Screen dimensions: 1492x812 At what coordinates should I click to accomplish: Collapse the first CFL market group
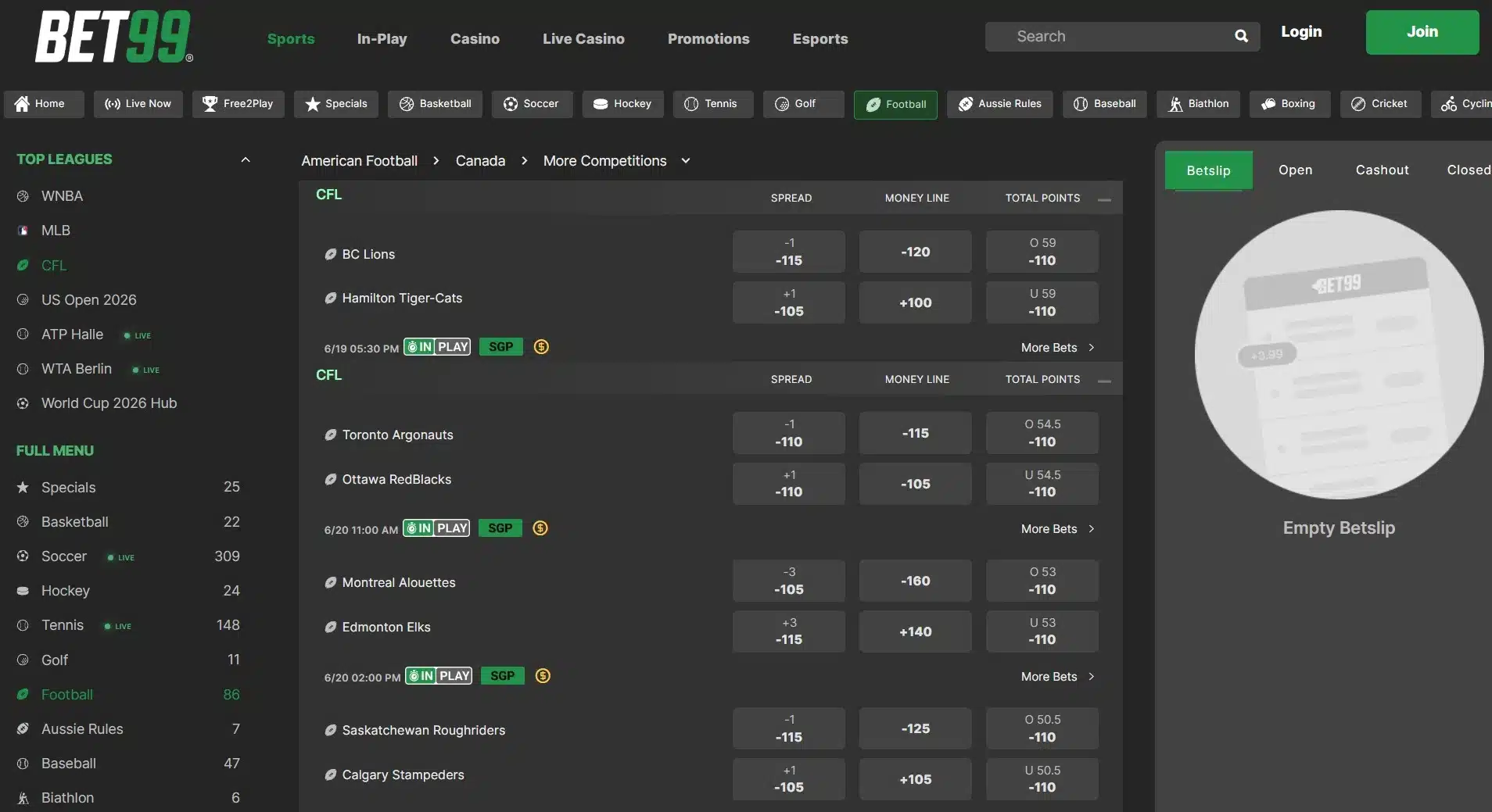click(x=1104, y=199)
